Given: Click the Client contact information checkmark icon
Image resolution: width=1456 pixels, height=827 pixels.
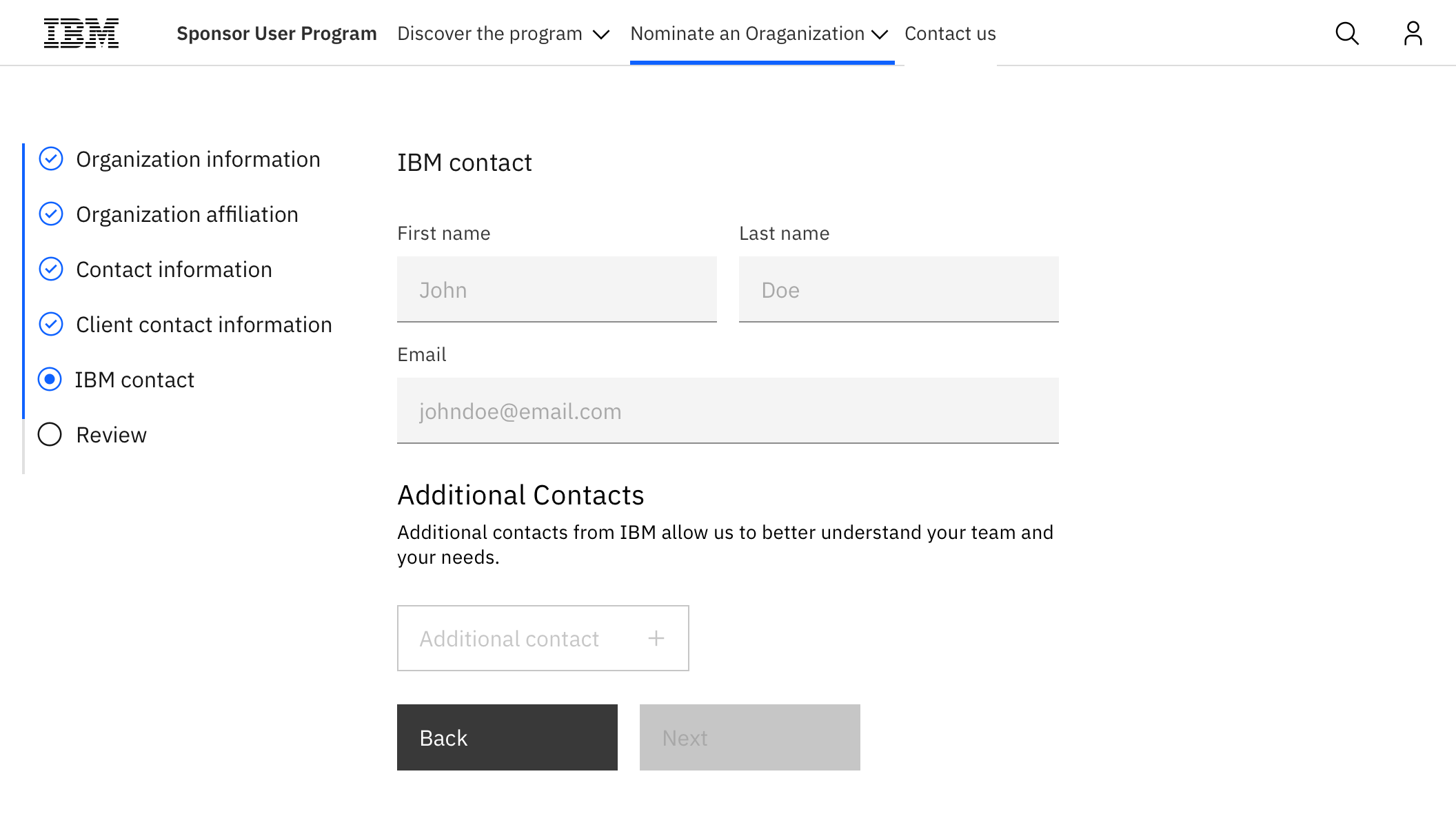Looking at the screenshot, I should point(51,325).
